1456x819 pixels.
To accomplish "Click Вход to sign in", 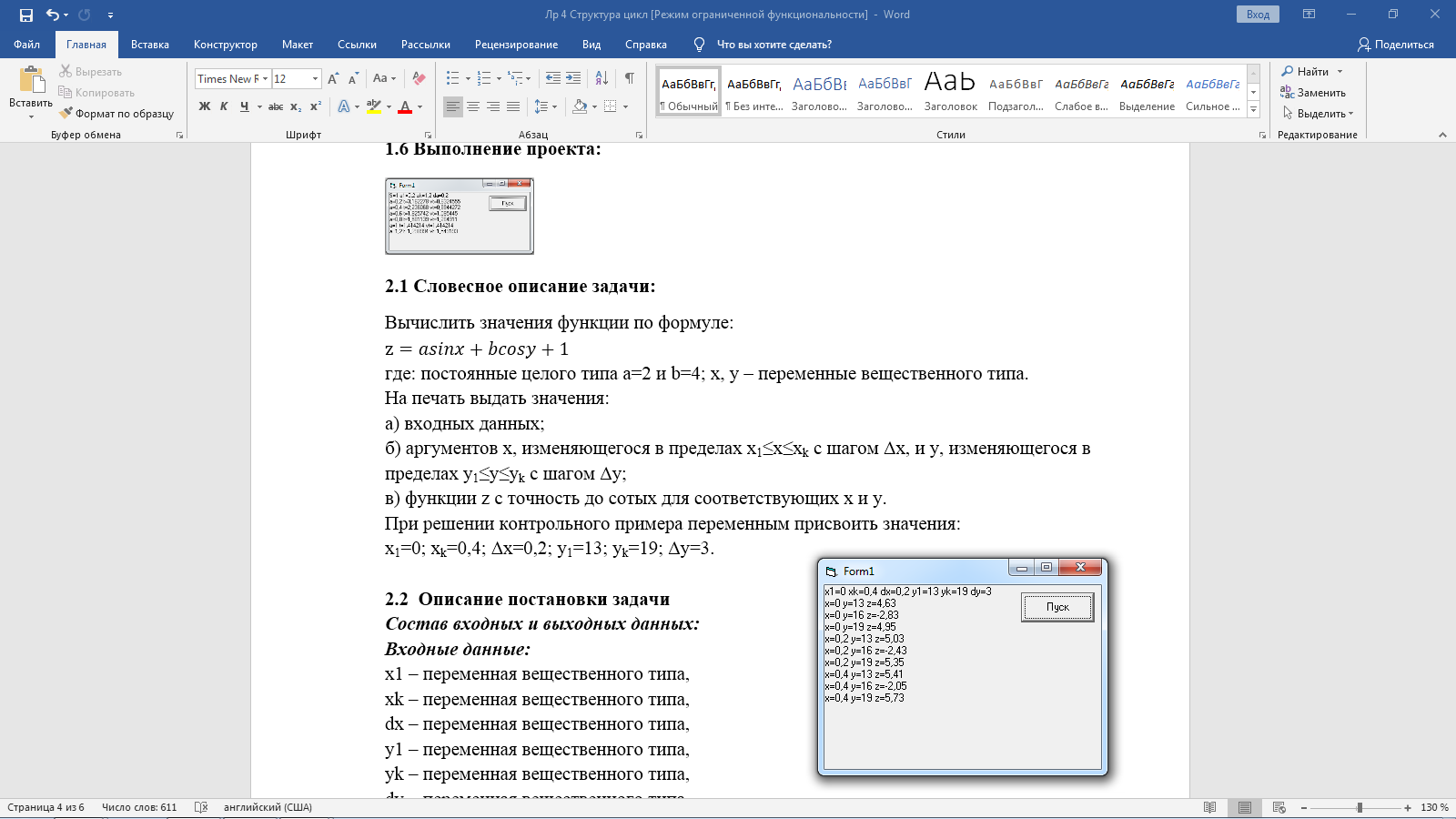I will pos(1258,15).
